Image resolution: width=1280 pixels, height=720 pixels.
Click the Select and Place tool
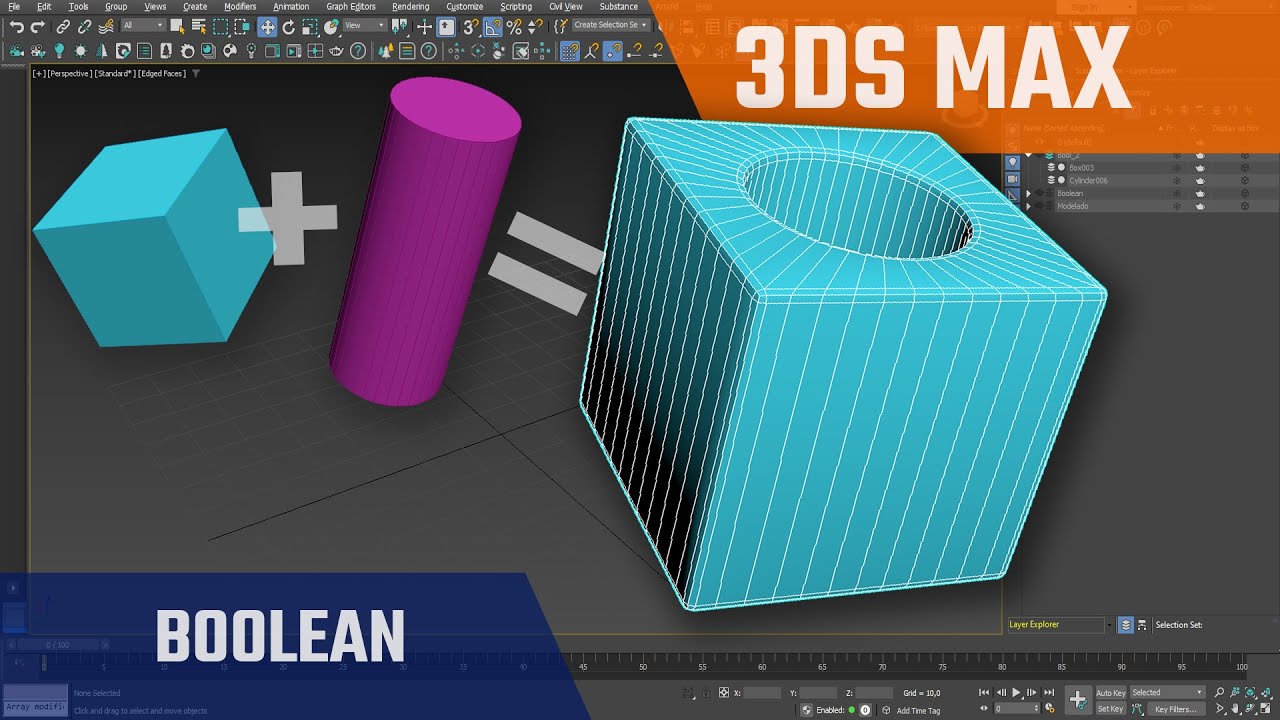331,27
